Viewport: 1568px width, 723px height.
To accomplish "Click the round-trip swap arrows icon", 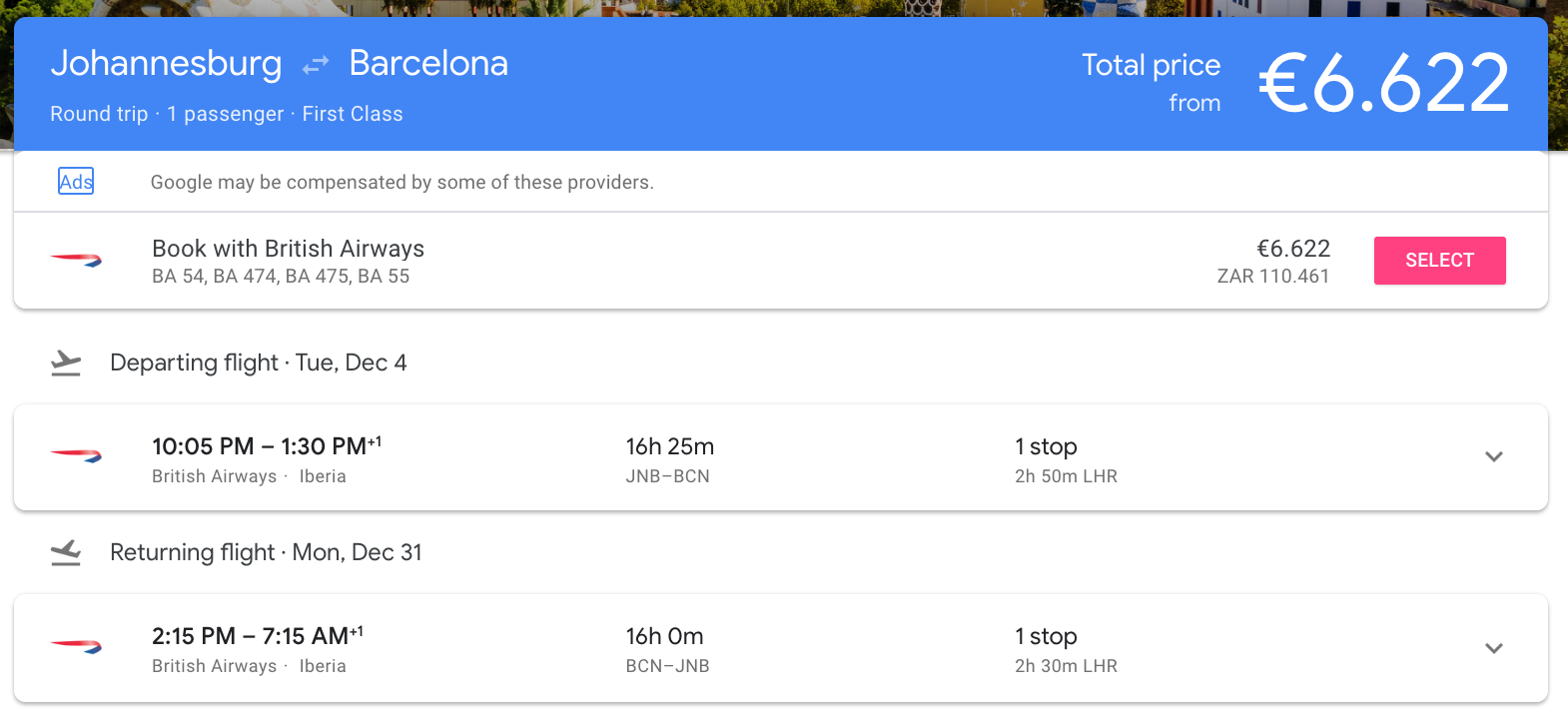I will click(316, 65).
